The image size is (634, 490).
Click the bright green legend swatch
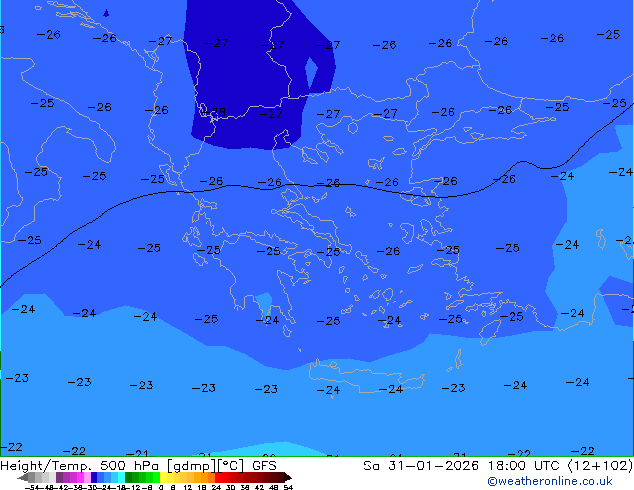tap(156, 477)
